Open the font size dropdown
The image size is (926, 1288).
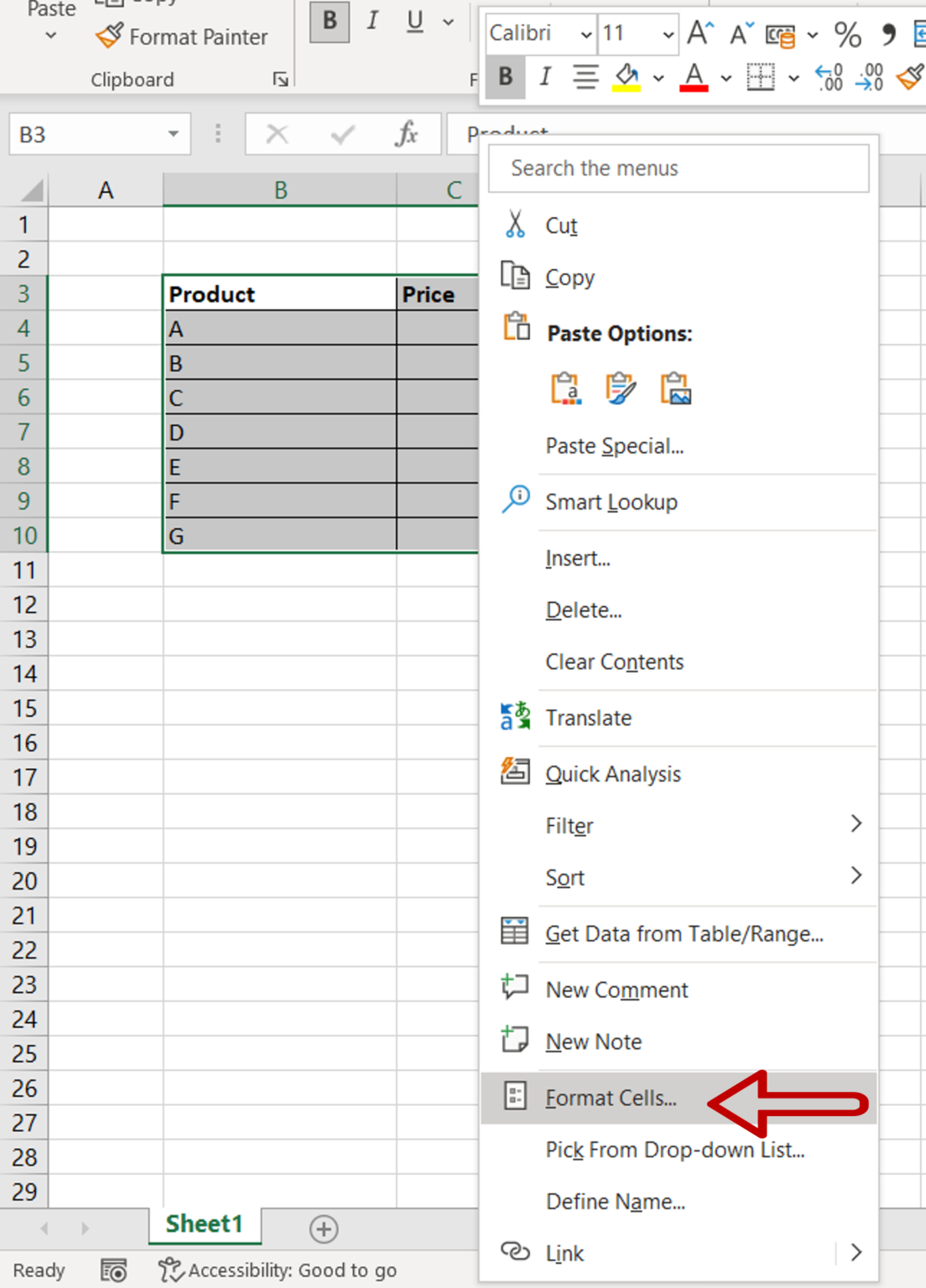click(668, 34)
